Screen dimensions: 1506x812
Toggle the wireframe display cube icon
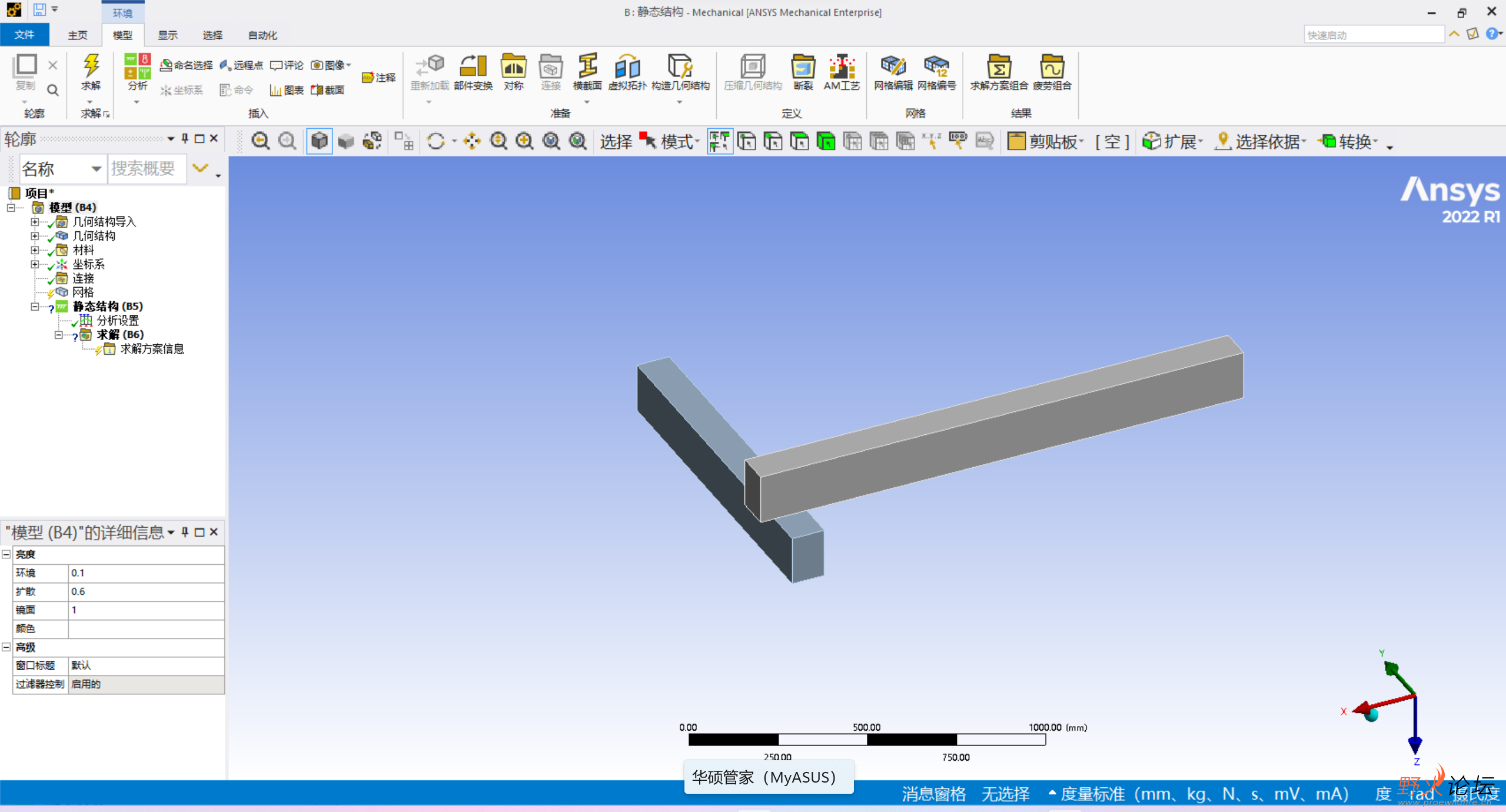[x=346, y=141]
